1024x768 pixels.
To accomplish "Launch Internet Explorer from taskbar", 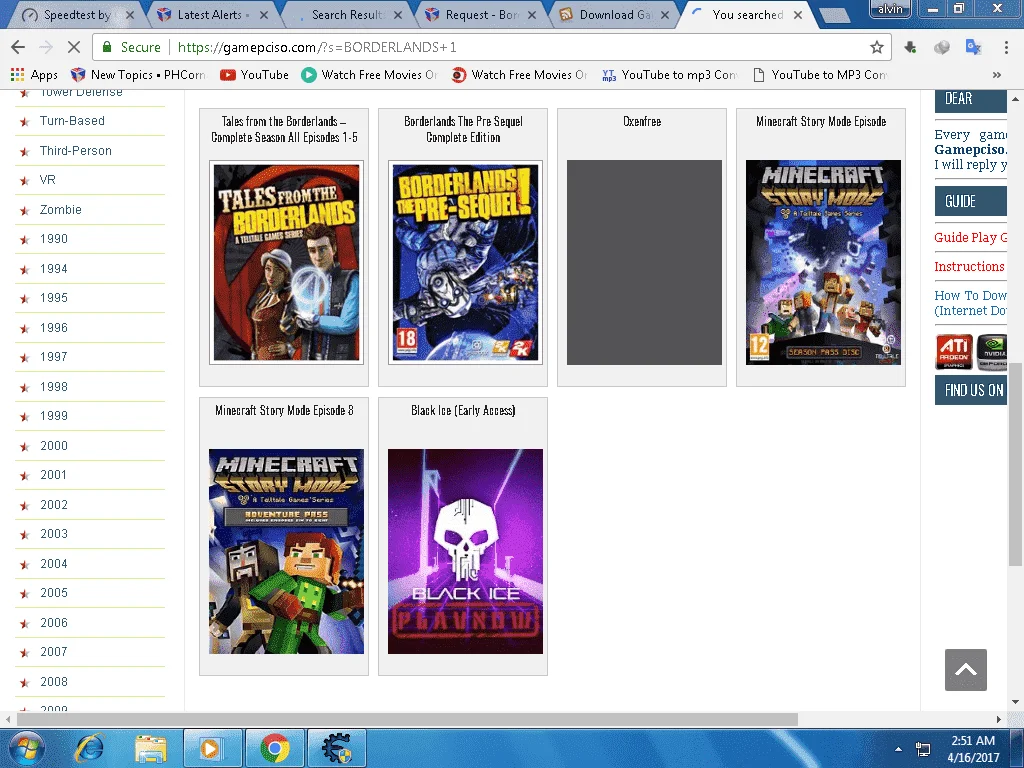I will [x=89, y=748].
